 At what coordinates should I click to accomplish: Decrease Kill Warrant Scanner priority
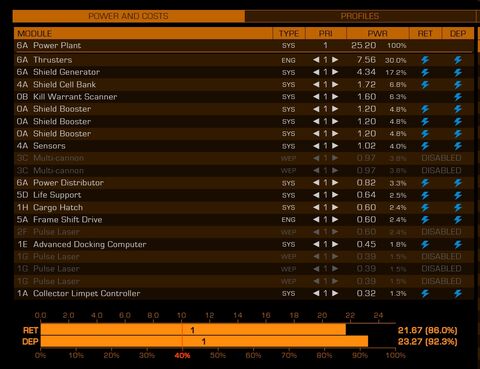[316, 97]
